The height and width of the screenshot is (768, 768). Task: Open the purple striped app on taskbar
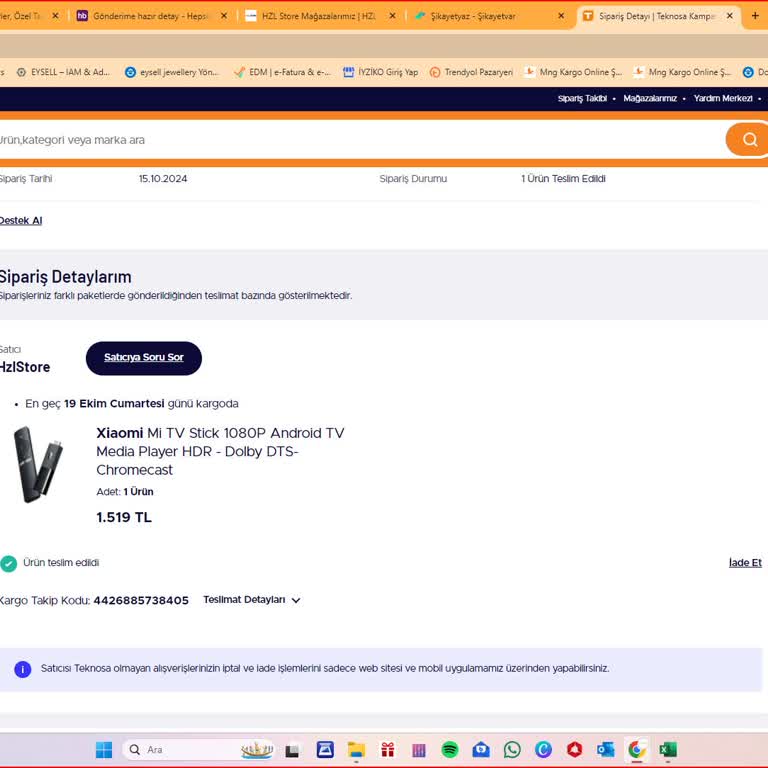(x=419, y=749)
